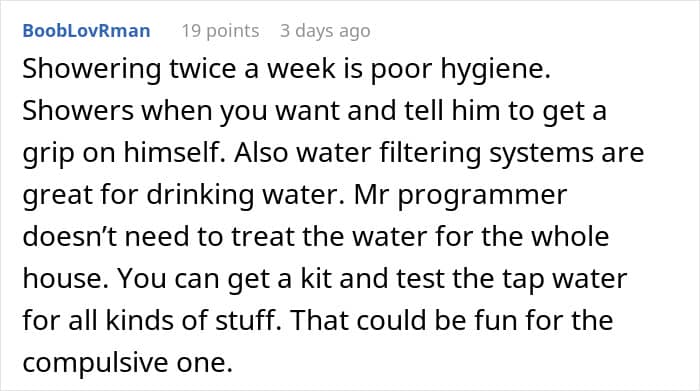Screen dimensions: 700x391
Task: Click the word 'himself' in comment
Action: coord(171,153)
